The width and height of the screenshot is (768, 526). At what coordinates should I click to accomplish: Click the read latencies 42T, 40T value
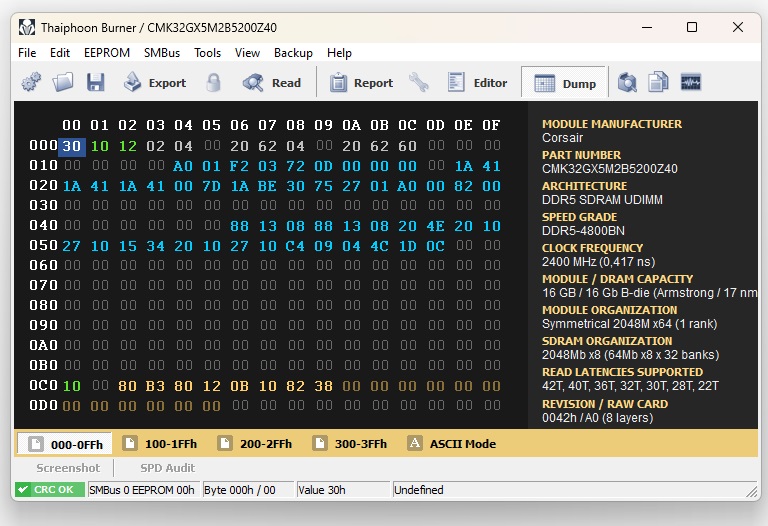pos(630,386)
